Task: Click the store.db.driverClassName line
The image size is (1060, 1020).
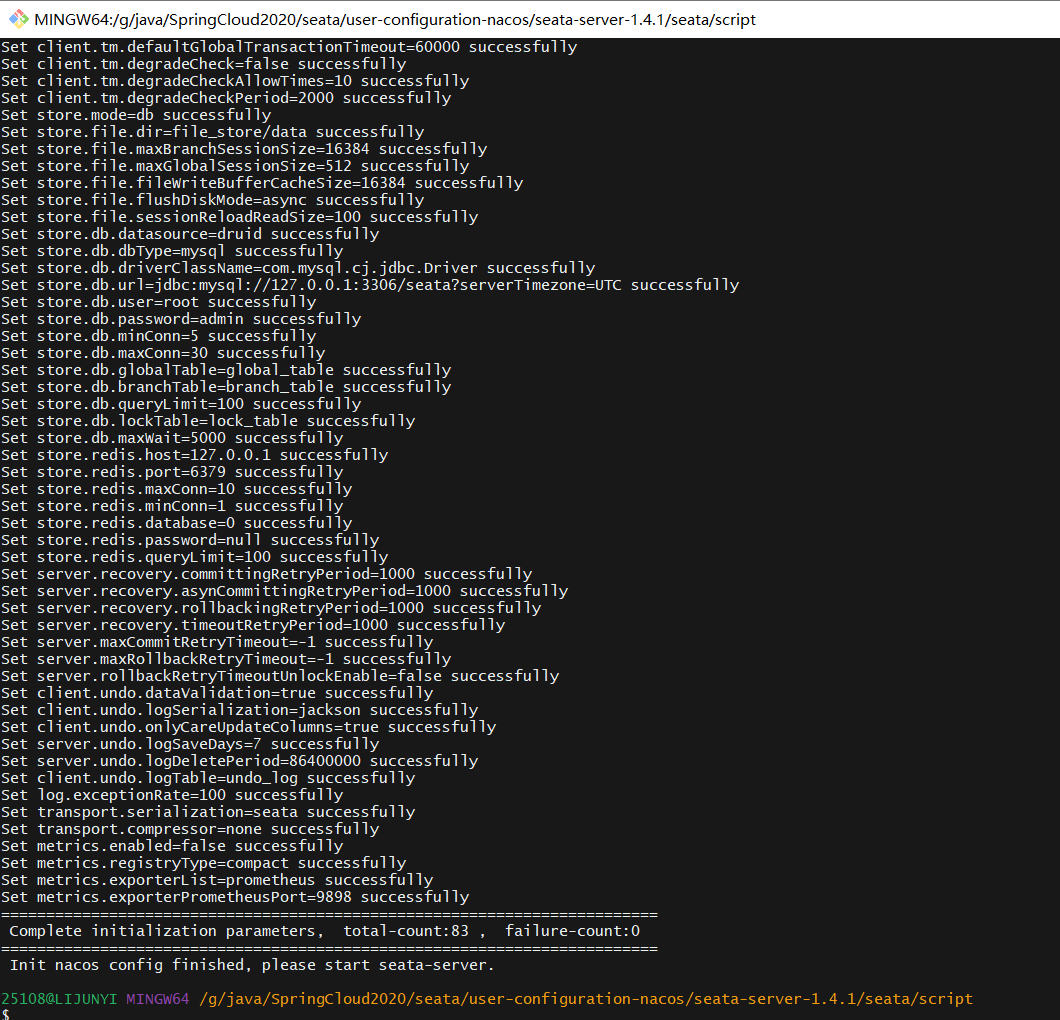Action: point(298,268)
